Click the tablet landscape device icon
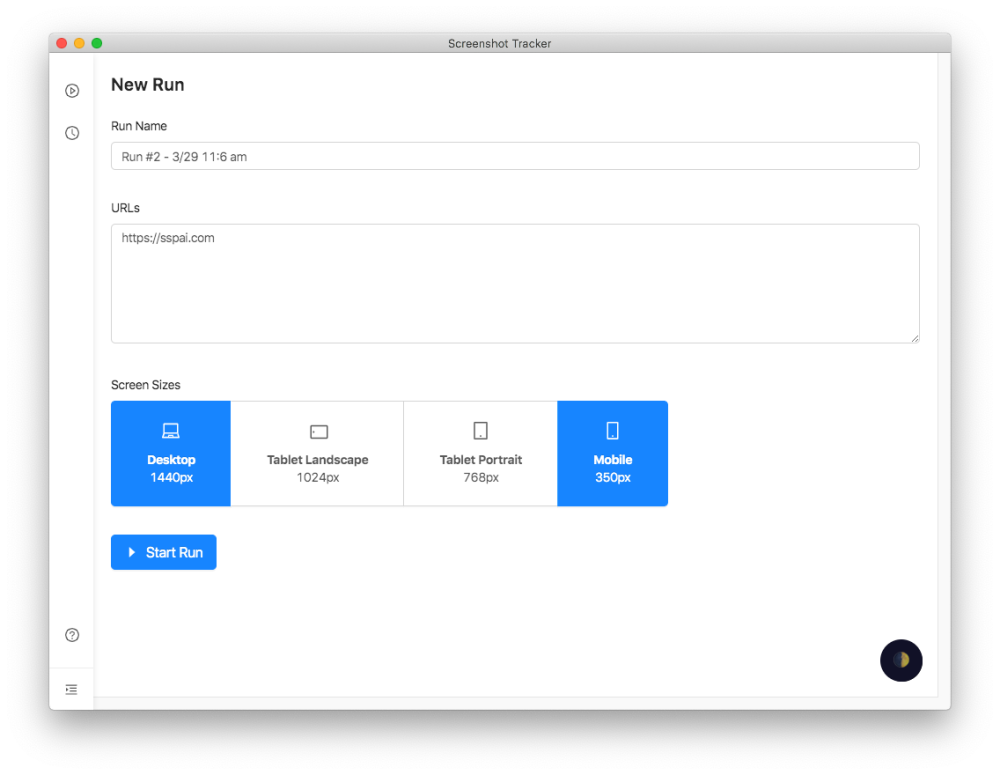Viewport: 1000px width, 775px height. (319, 432)
